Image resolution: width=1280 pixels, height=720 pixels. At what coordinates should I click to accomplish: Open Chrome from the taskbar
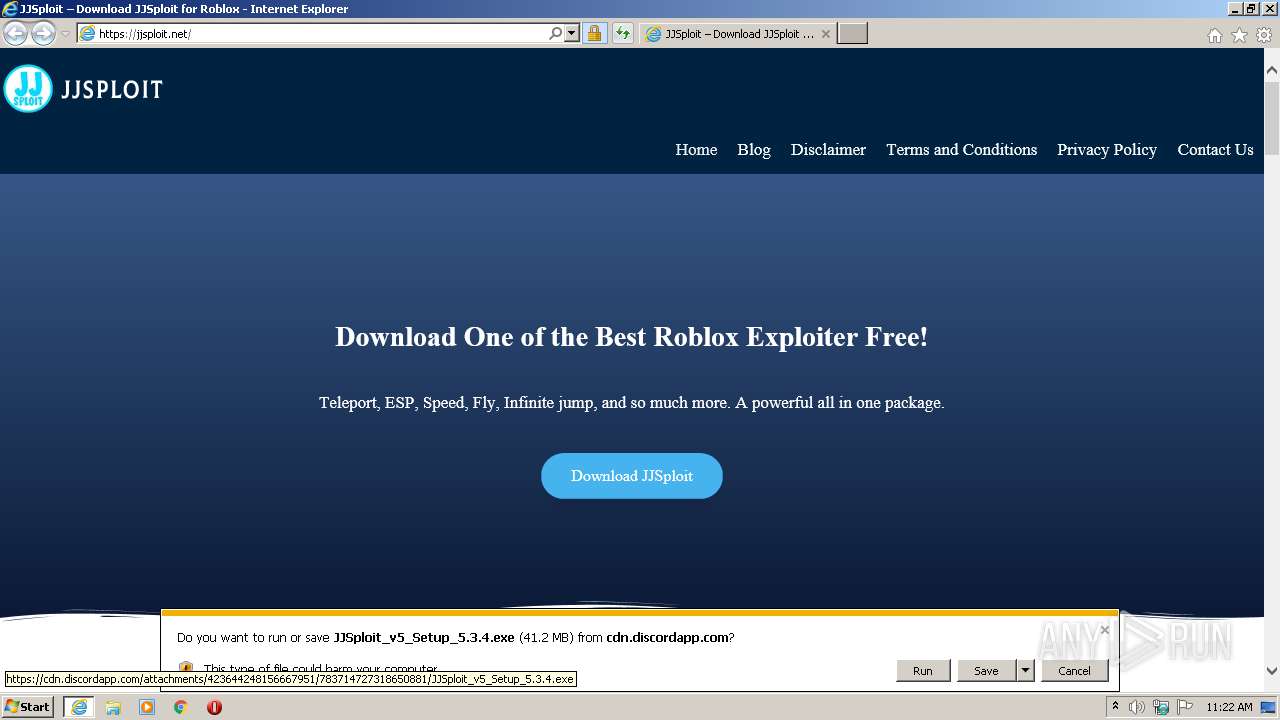click(x=181, y=707)
